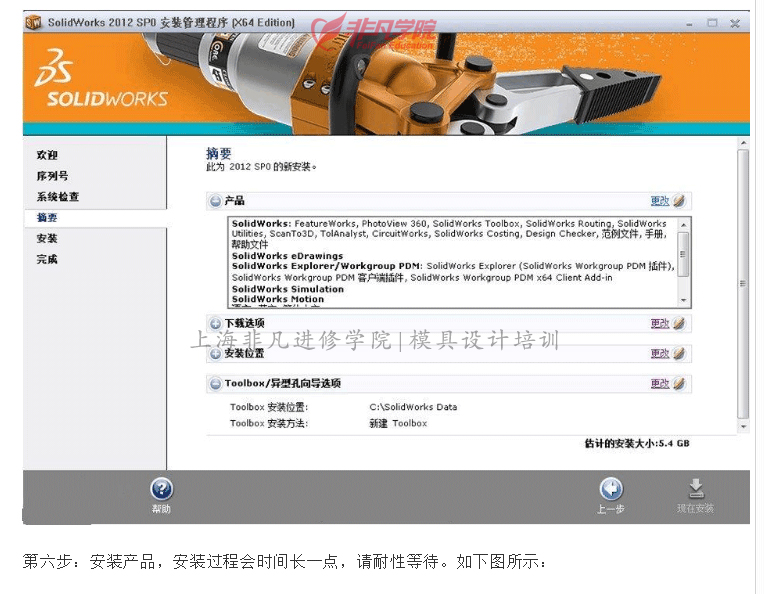Click the SolidWorks title bar app icon
This screenshot has height=594, width=765.
click(33, 22)
